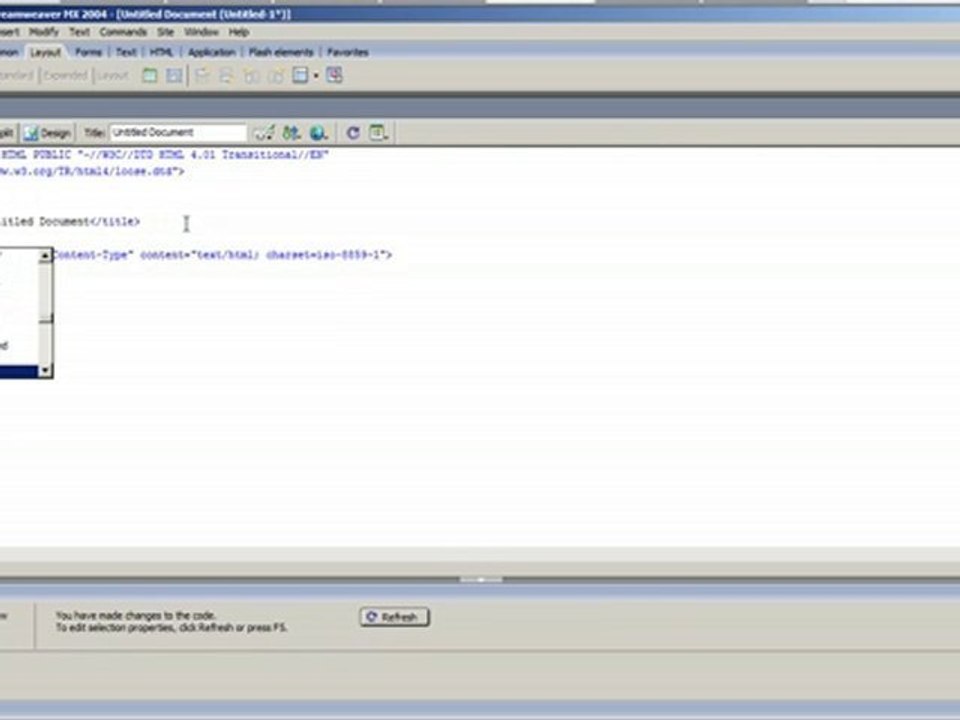Image resolution: width=960 pixels, height=720 pixels.
Task: Switch to the Application insert tab
Action: point(212,52)
